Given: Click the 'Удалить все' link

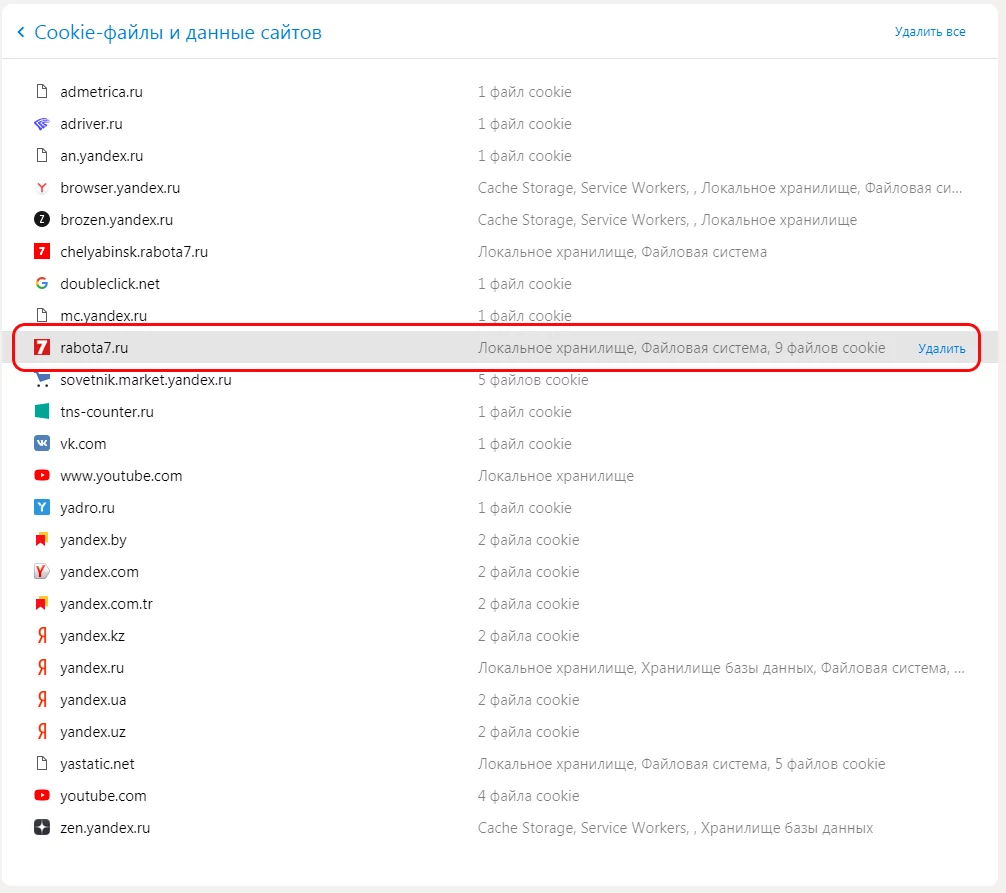Looking at the screenshot, I should click(929, 32).
